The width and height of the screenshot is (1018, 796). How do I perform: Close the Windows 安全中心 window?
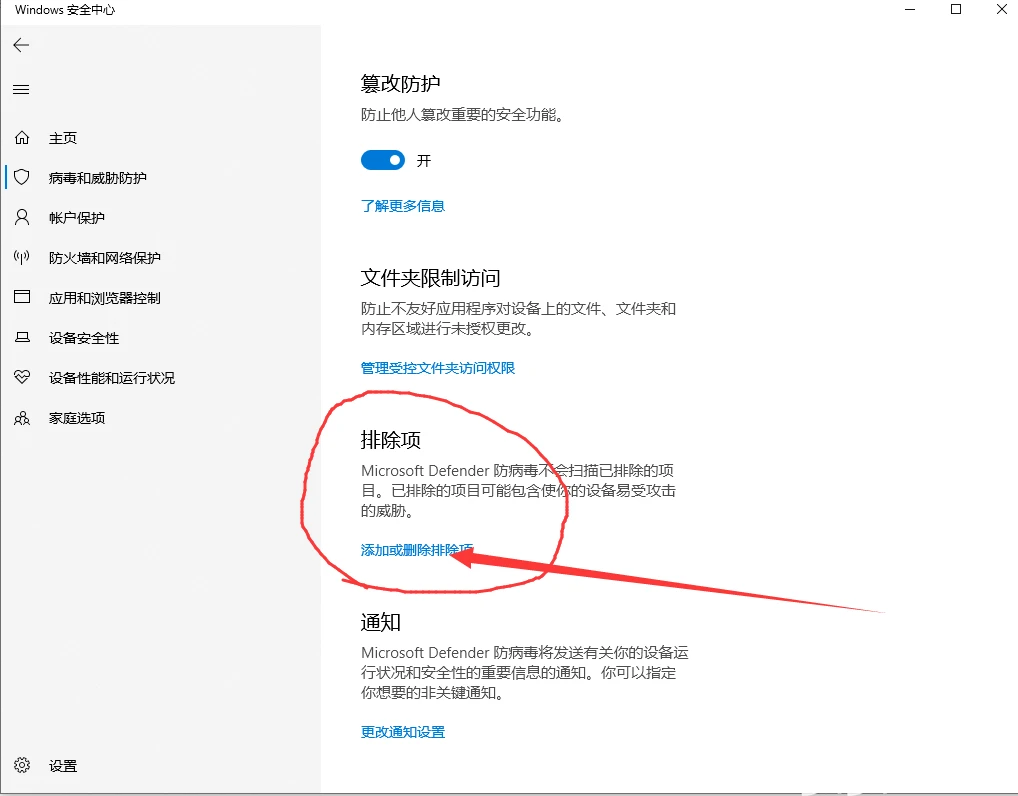pos(1002,10)
